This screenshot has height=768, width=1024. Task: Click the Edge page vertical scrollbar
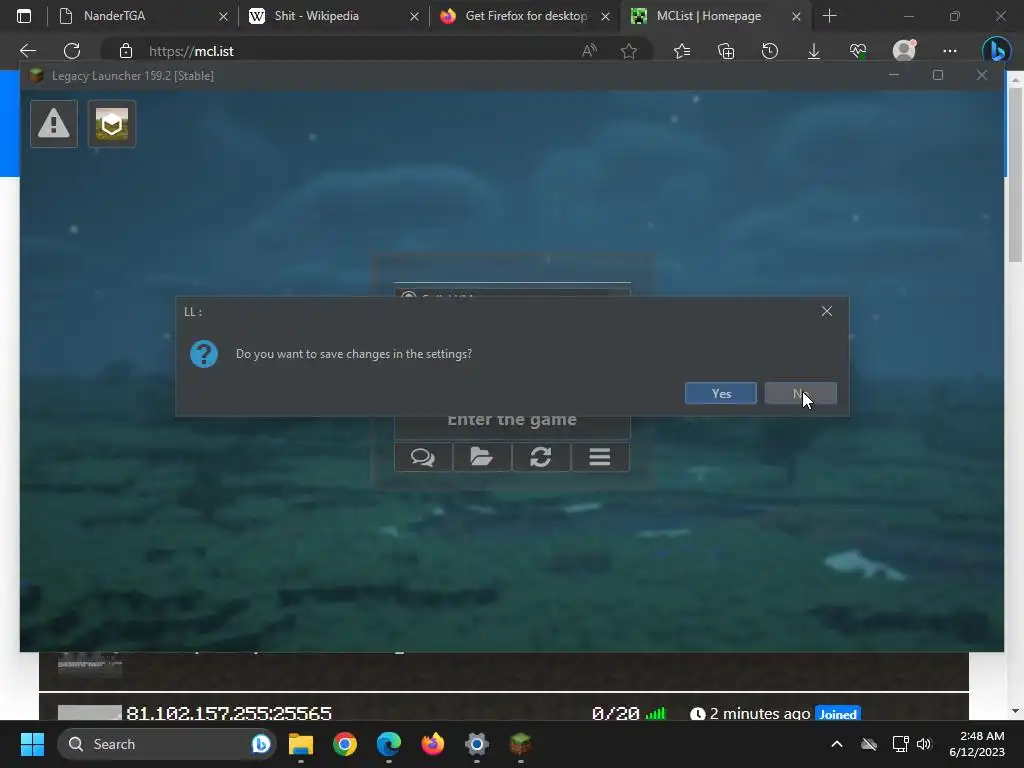[1015, 175]
